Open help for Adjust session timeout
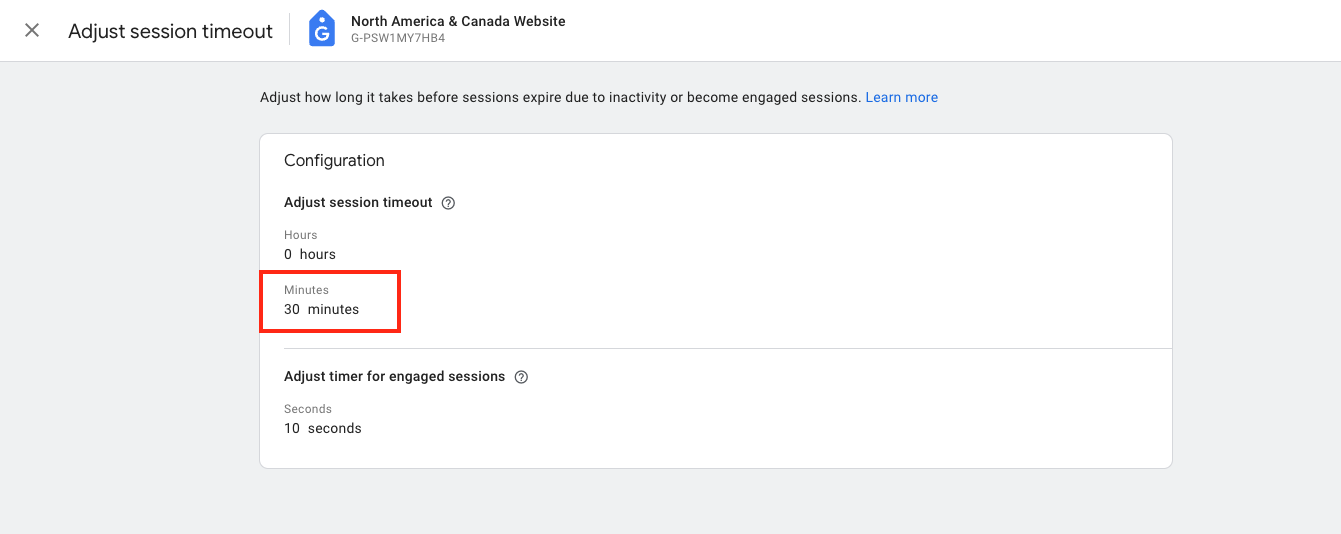The height and width of the screenshot is (534, 1341). [448, 203]
